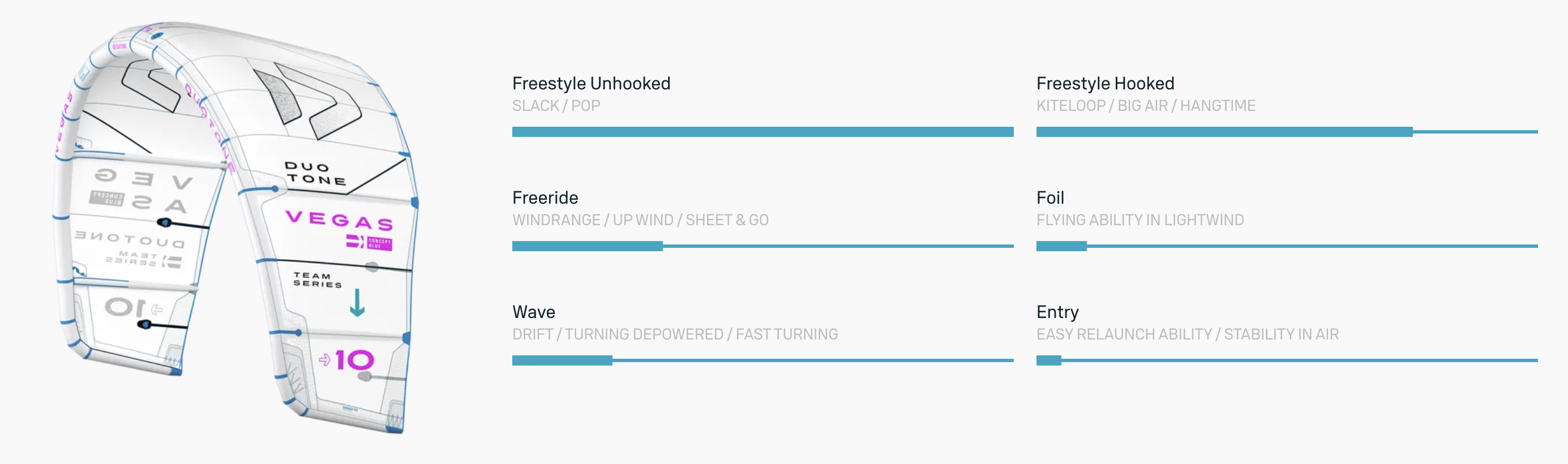Click the Wave rating bar

tap(762, 360)
